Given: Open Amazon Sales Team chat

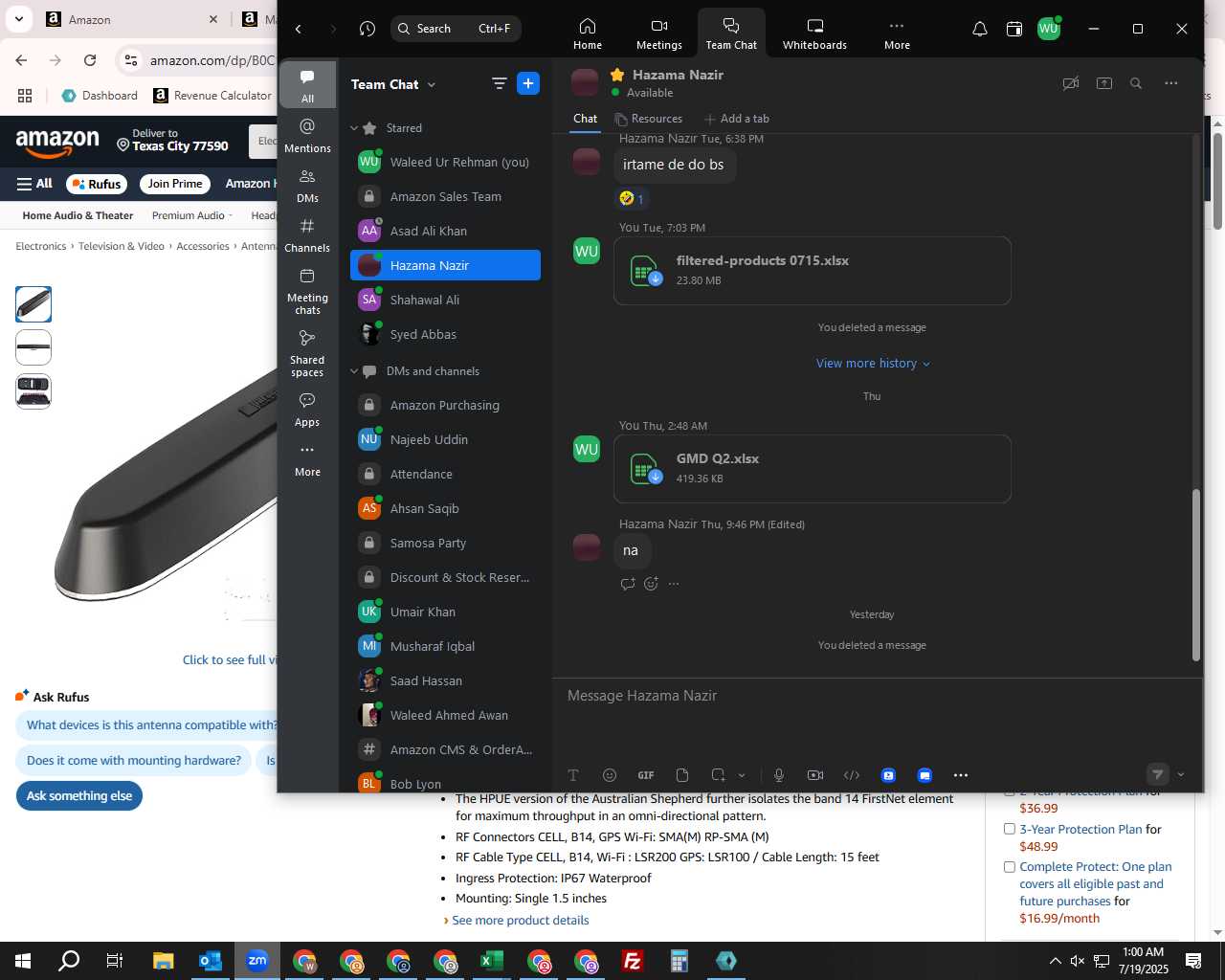Looking at the screenshot, I should (x=445, y=196).
